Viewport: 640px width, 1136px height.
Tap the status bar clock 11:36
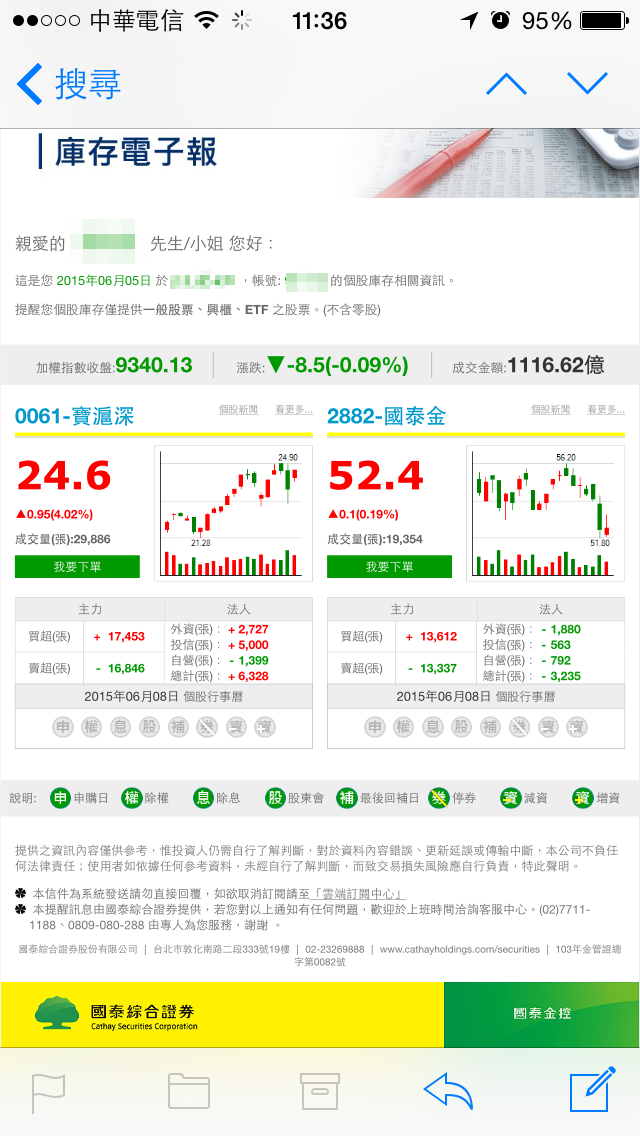tap(320, 21)
